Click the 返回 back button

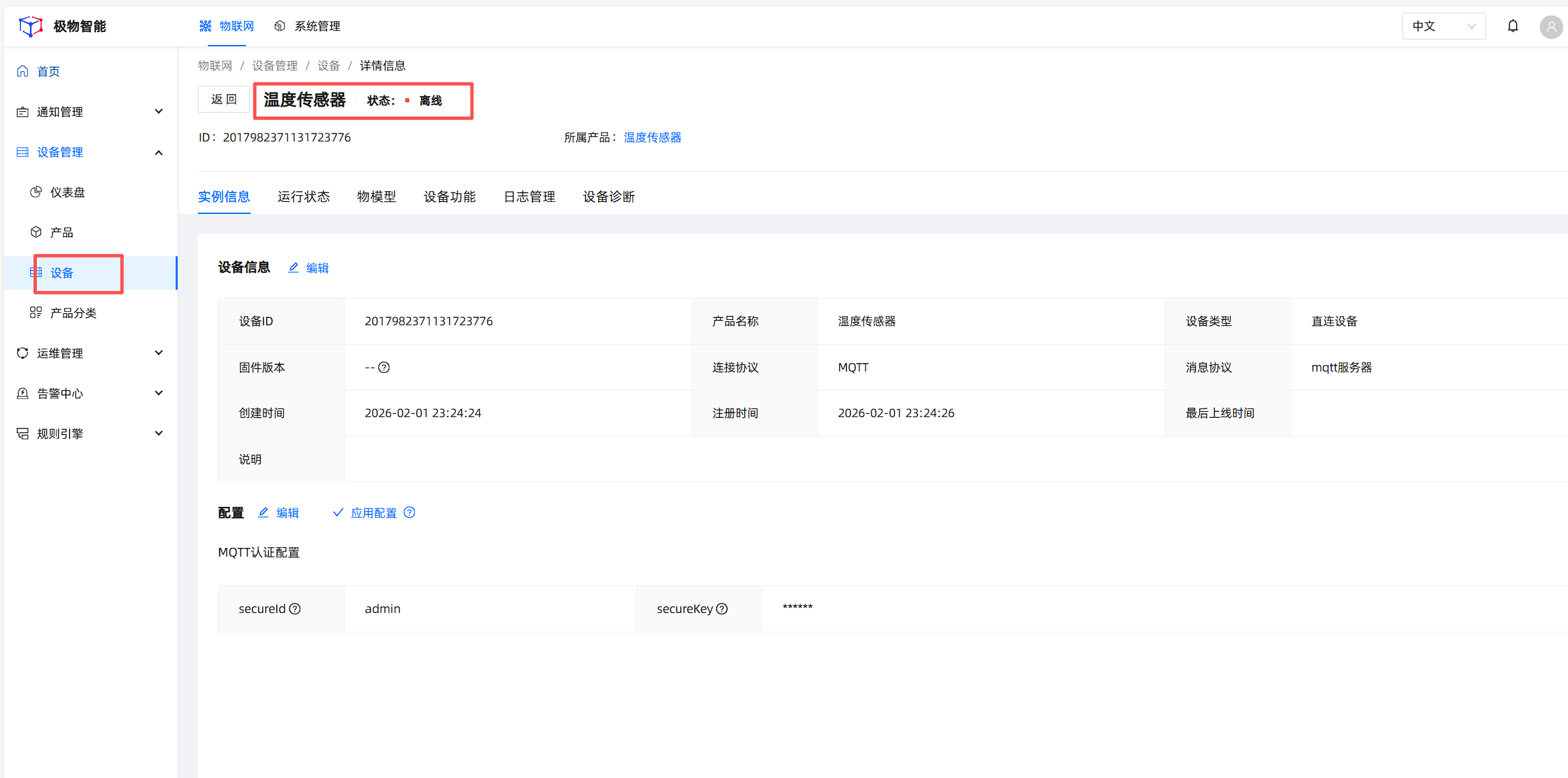[x=223, y=99]
